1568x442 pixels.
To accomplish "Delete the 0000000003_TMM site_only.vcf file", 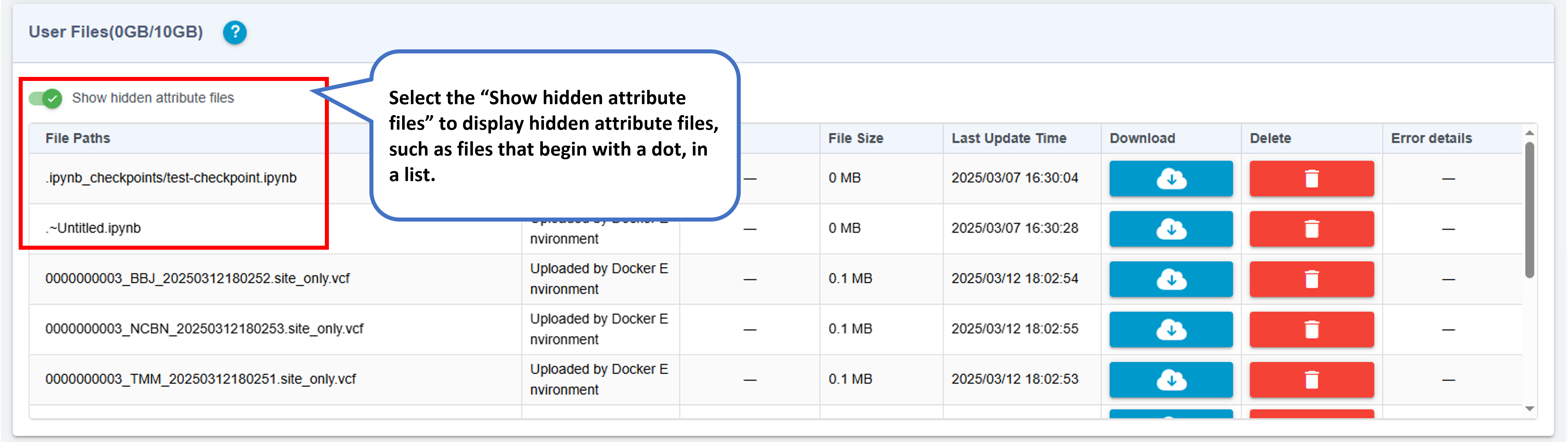I will click(x=1311, y=380).
